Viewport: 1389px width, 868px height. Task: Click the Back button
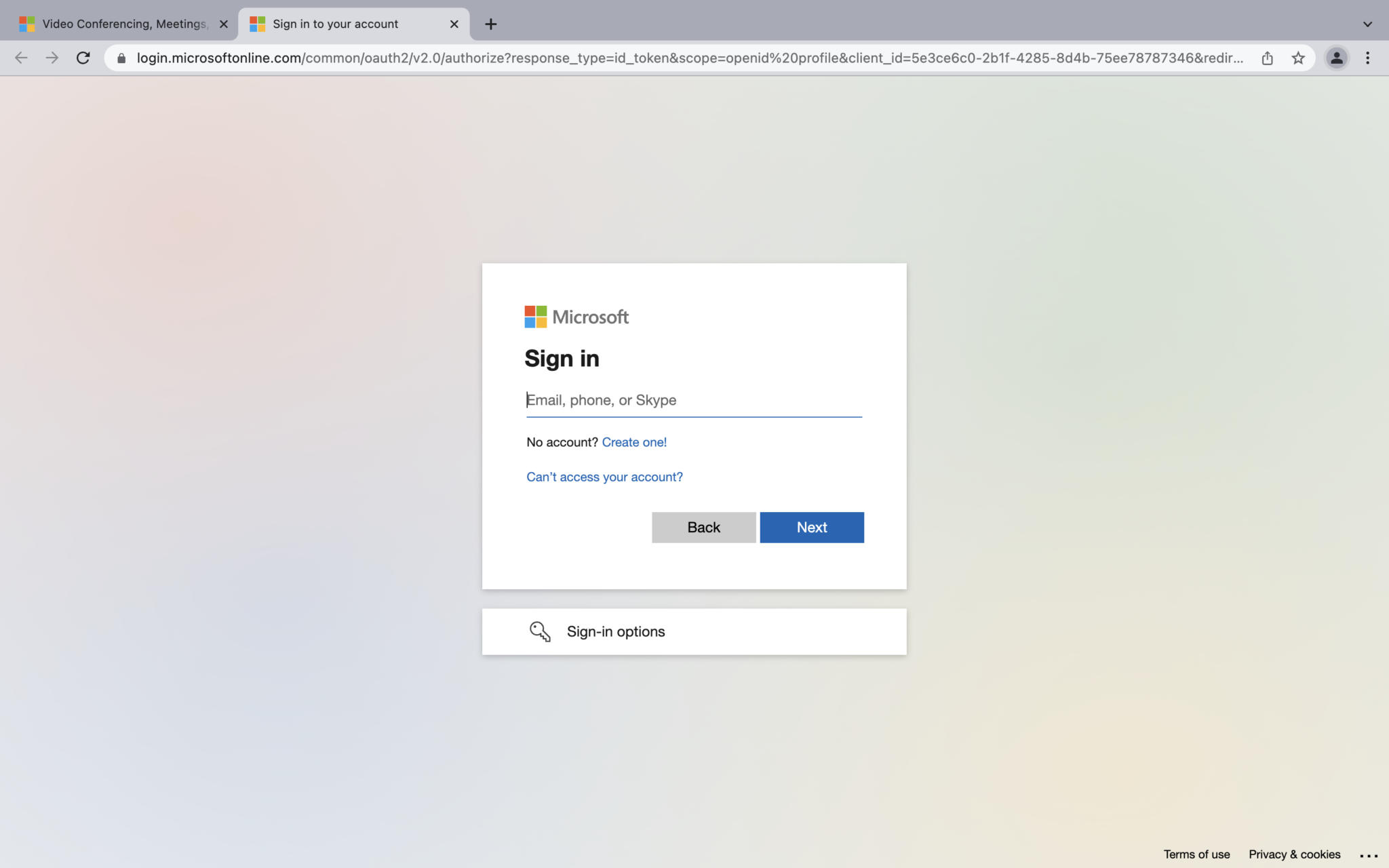(x=703, y=528)
